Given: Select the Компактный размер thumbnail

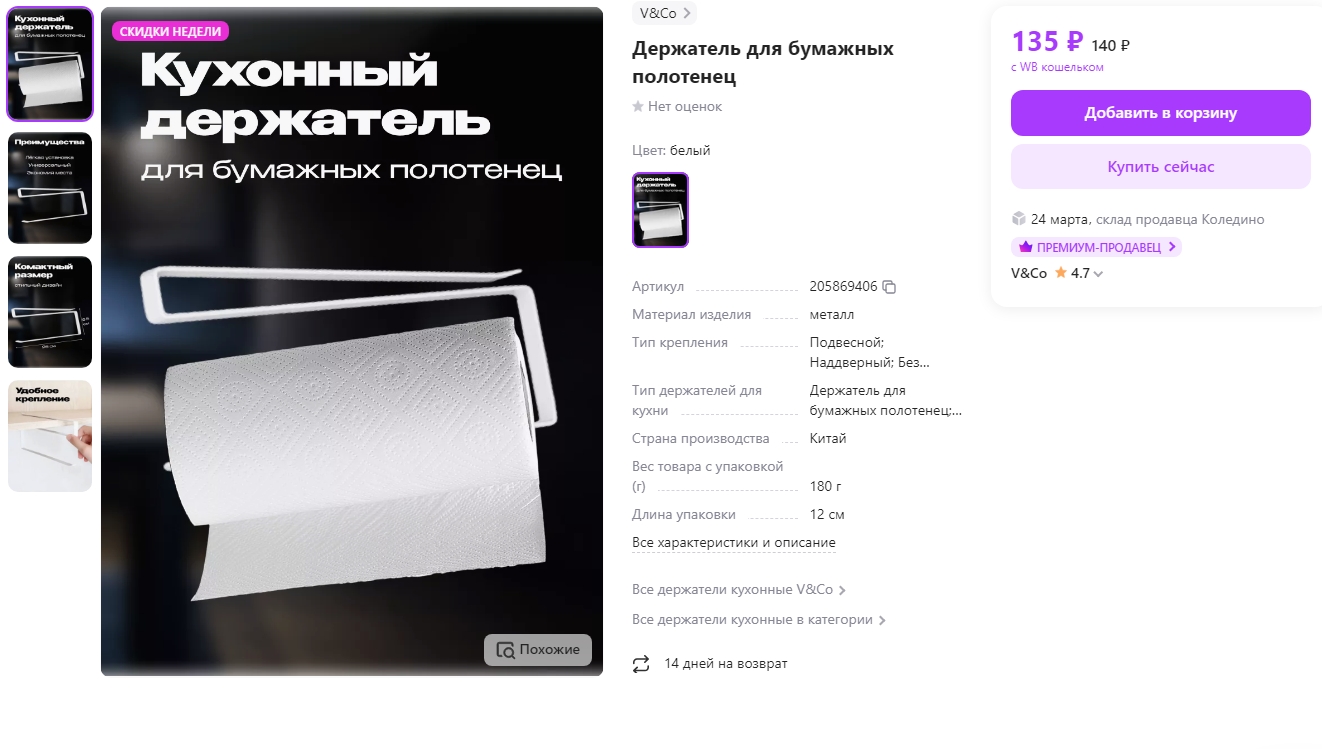Looking at the screenshot, I should [50, 312].
